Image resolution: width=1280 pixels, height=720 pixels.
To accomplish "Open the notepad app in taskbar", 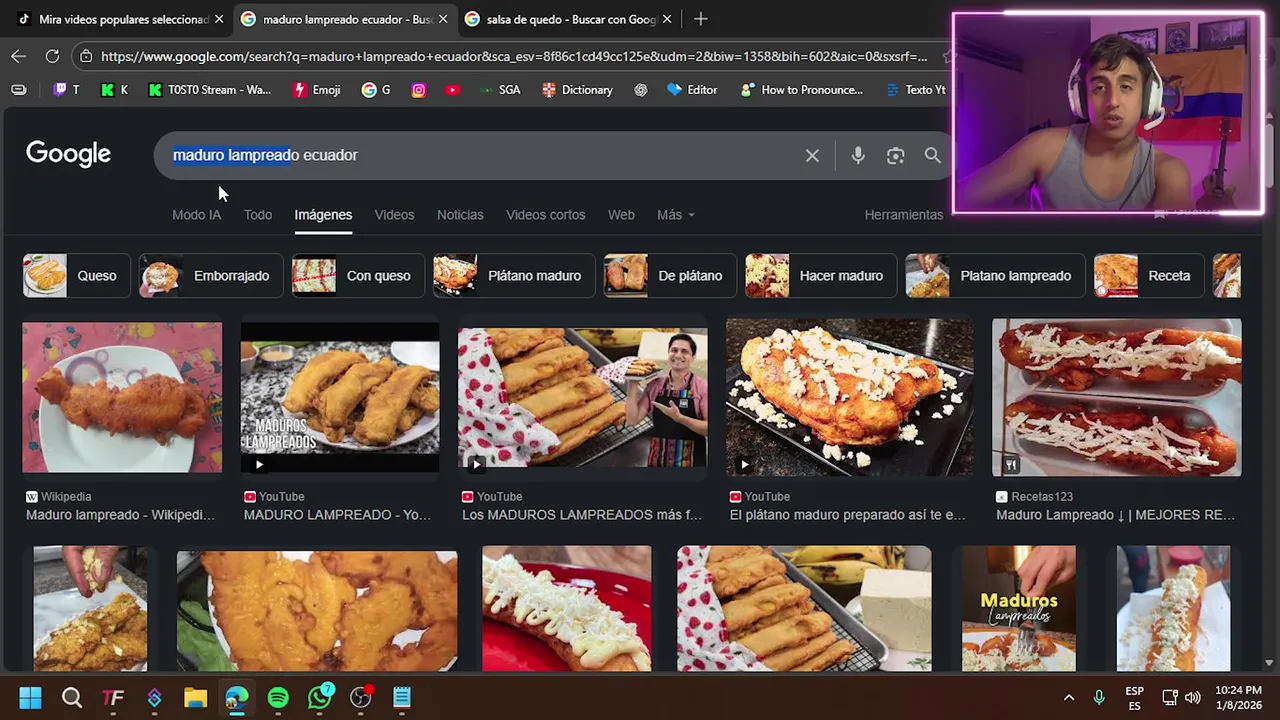I will coord(402,697).
